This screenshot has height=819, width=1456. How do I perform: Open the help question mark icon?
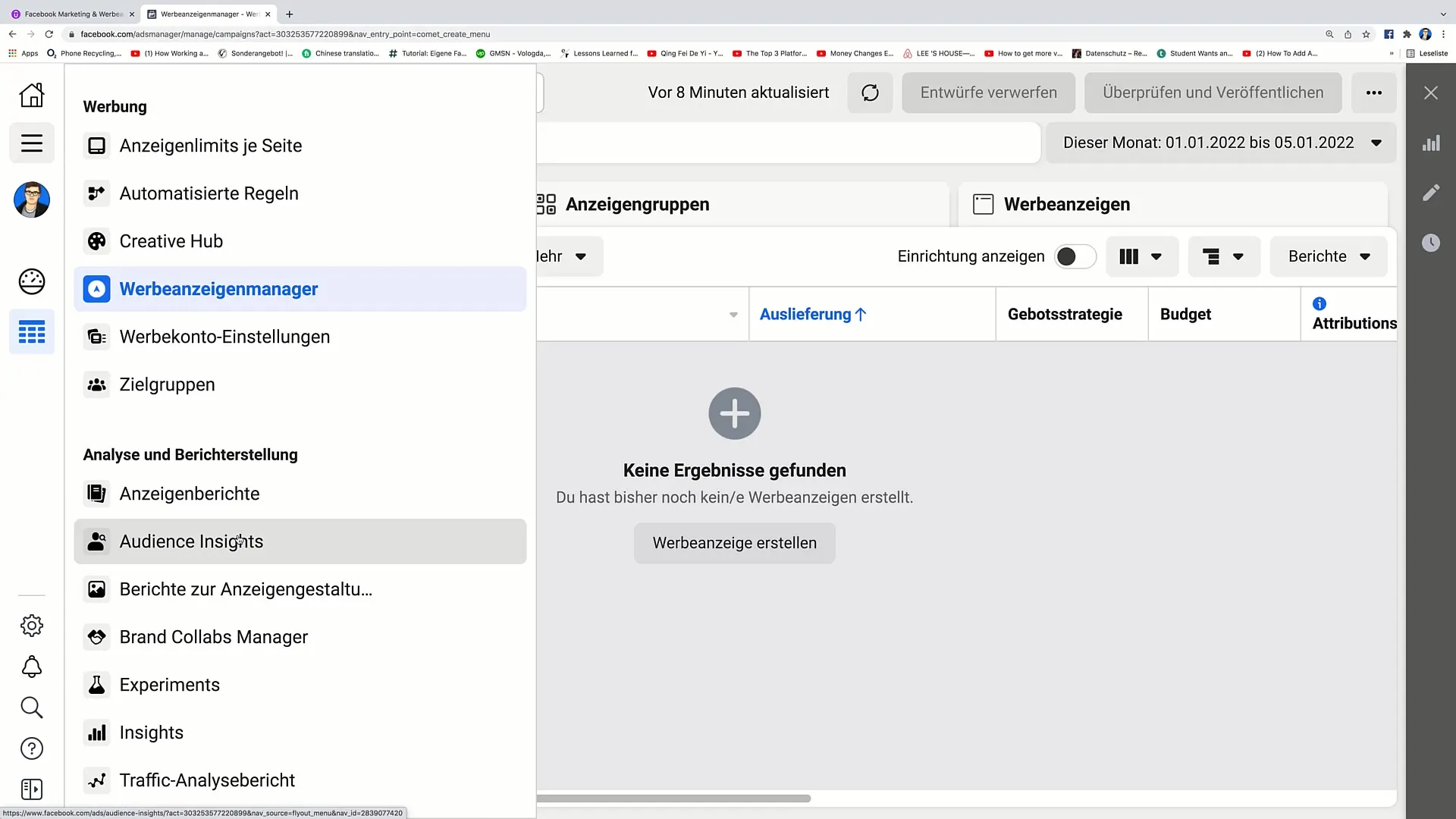point(32,748)
